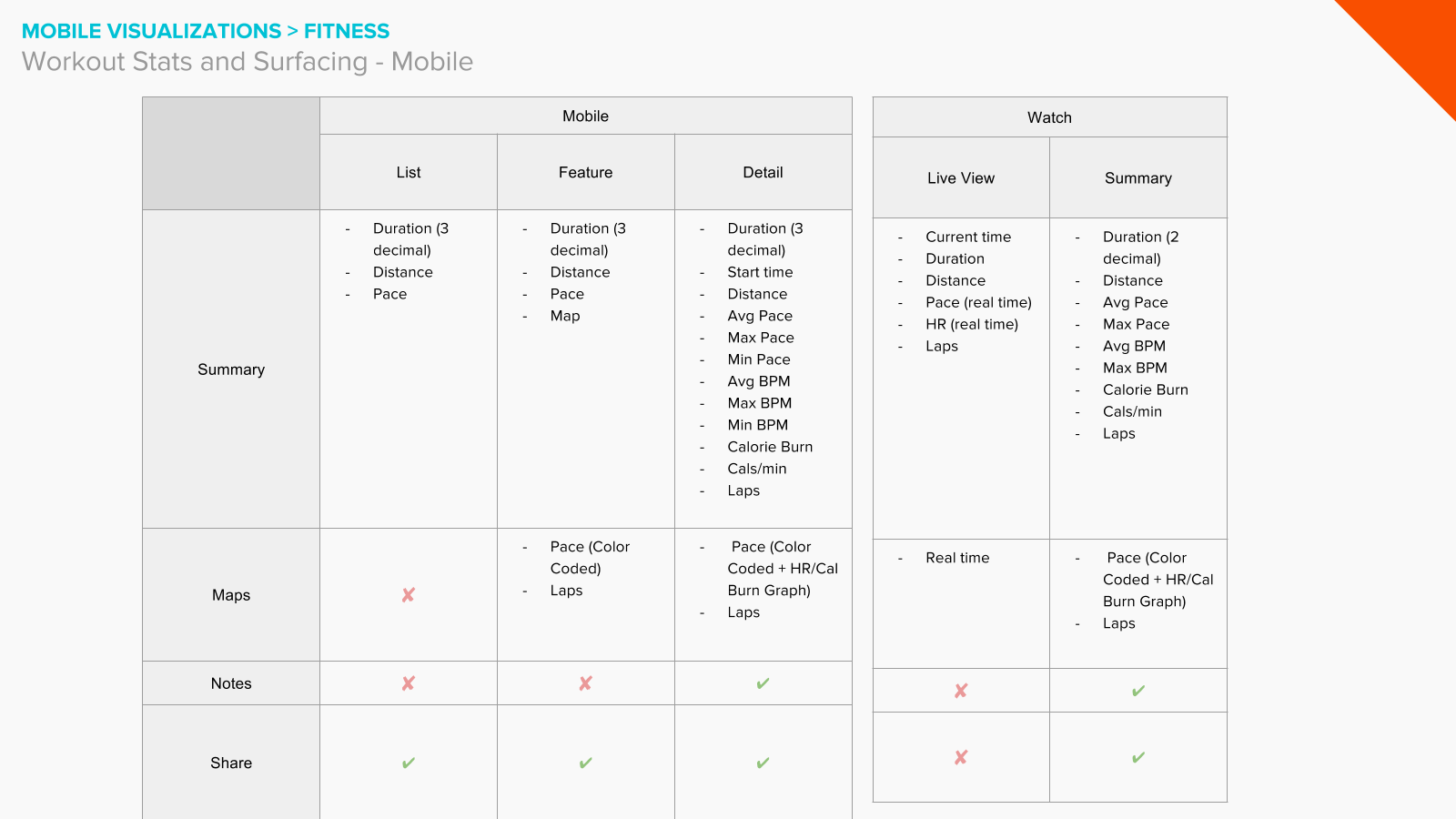Click the green check in Share Feature cell
The image size is (1456, 819).
pos(586,763)
